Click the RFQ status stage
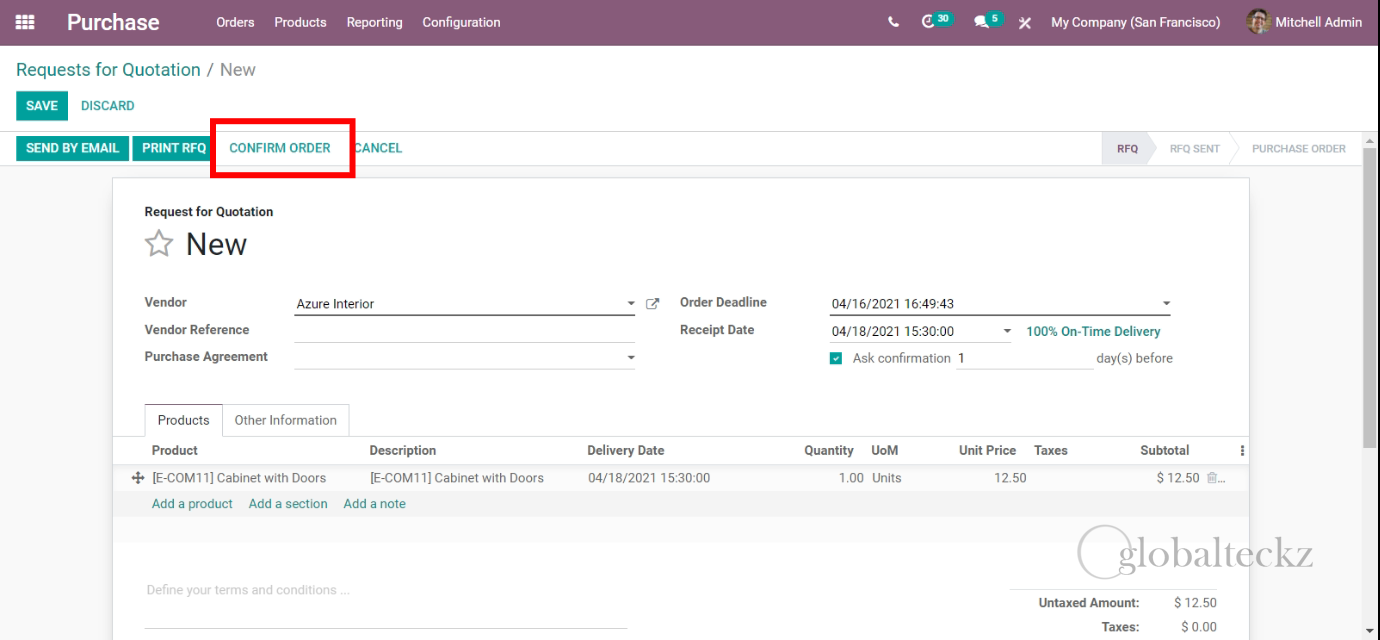This screenshot has width=1380, height=640. [1127, 149]
